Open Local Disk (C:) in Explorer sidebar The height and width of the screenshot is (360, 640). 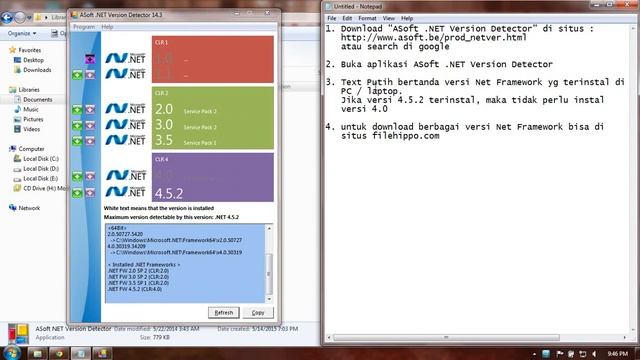pos(41,159)
